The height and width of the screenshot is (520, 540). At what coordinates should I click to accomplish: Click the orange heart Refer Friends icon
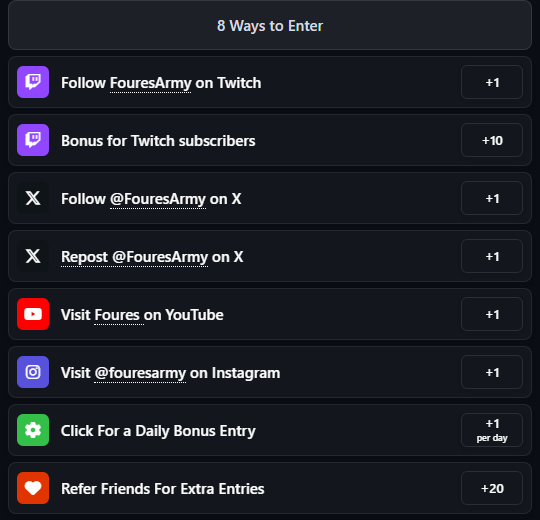click(x=33, y=488)
